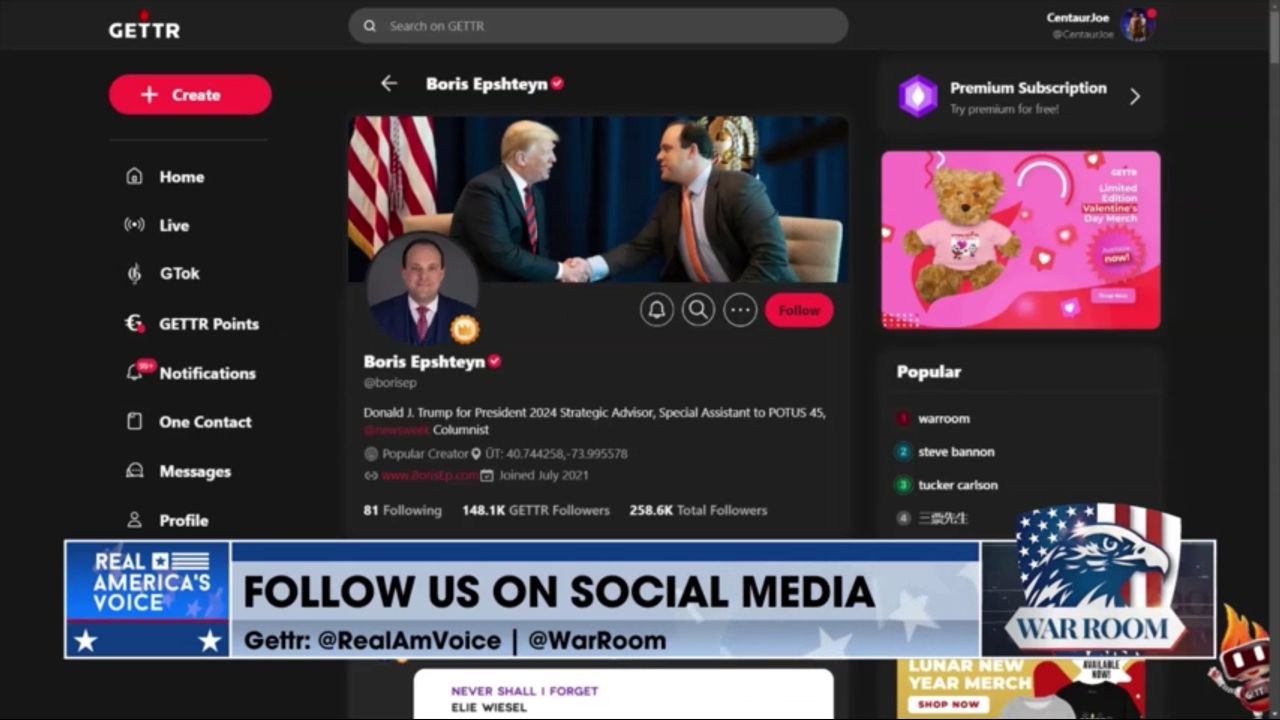
Task: Open the three-dots more options menu
Action: (740, 310)
